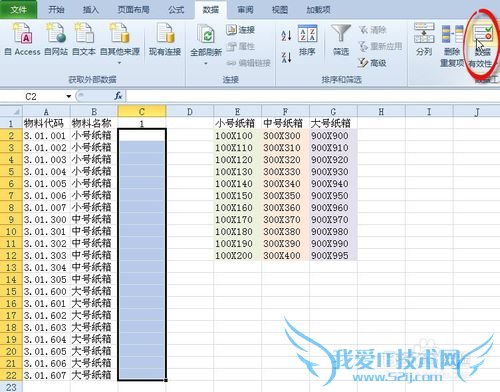Click Reapply (重新应用) filter button

380,46
